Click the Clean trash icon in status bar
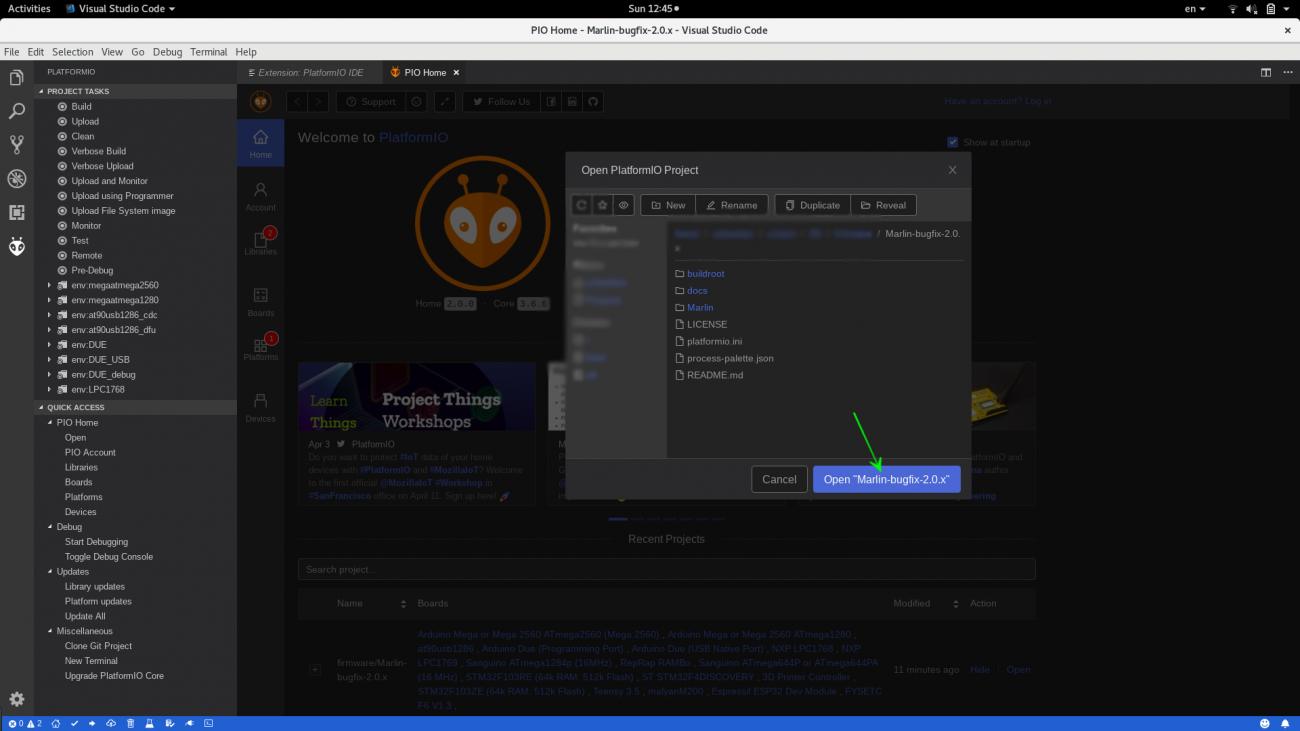 coord(130,723)
